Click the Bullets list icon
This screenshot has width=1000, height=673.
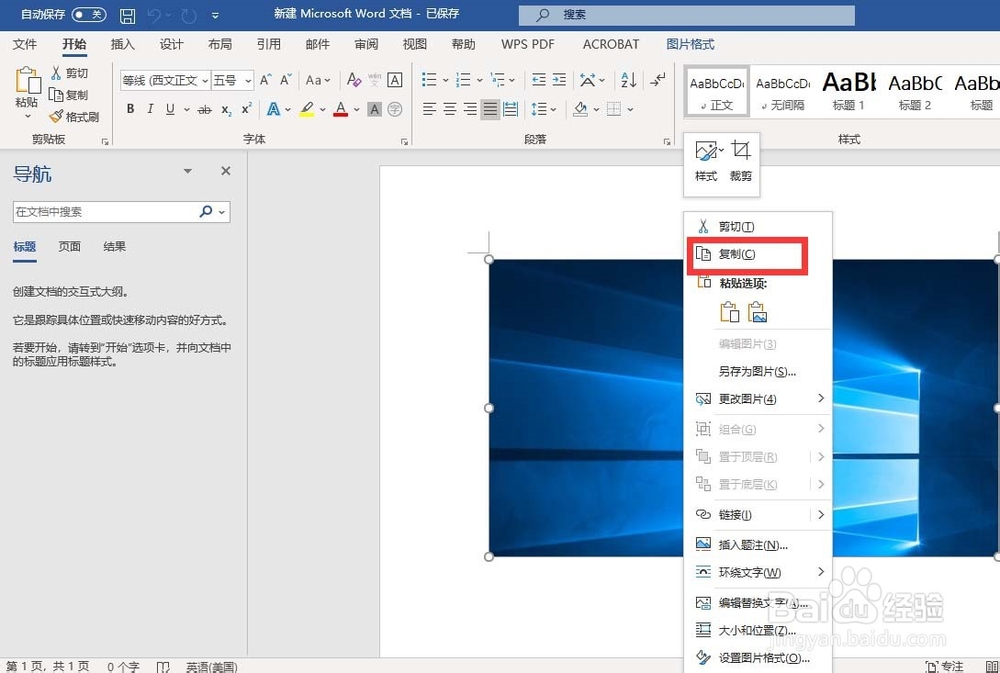pos(429,80)
